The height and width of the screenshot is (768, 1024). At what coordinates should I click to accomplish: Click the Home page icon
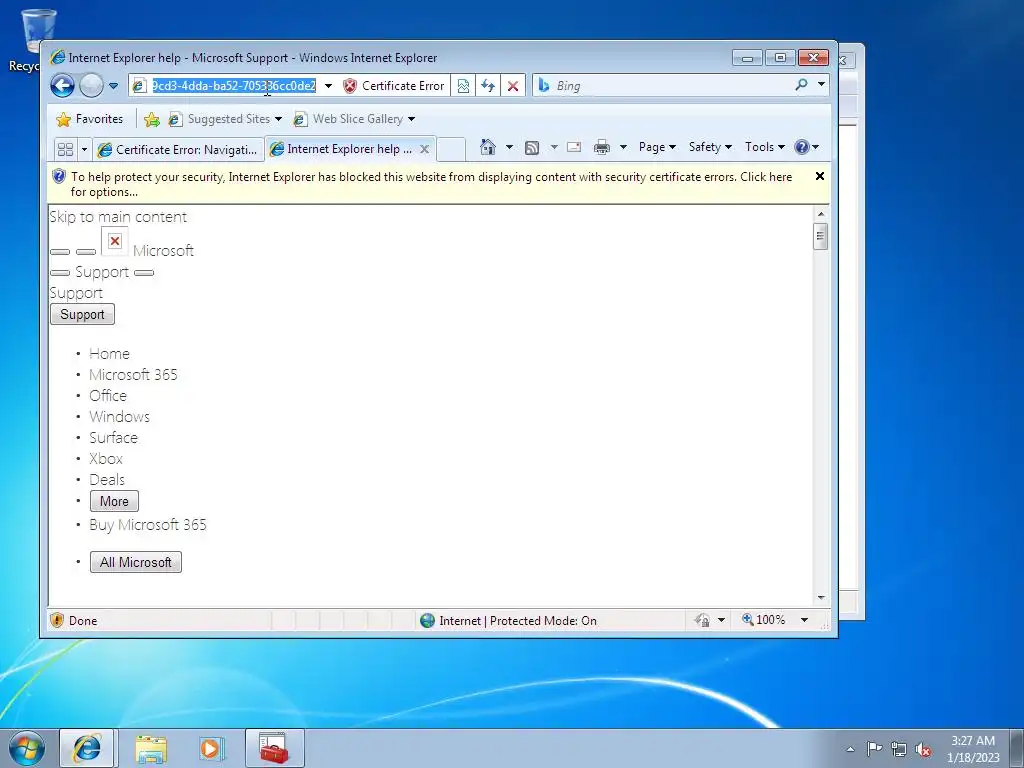pos(487,147)
